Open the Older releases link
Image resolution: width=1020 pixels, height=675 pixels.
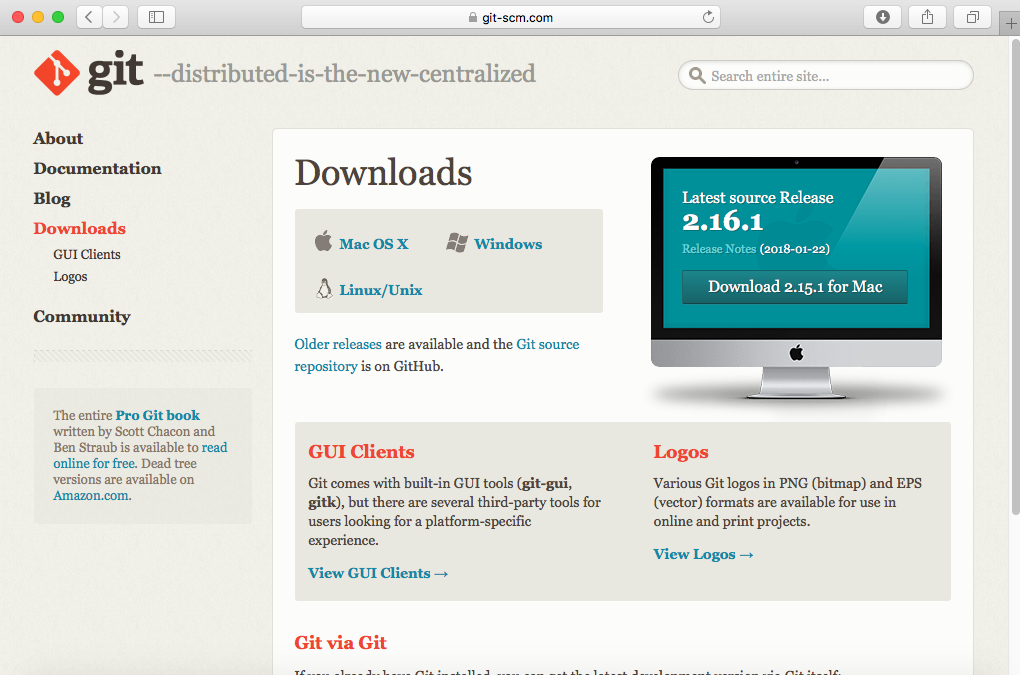pos(338,344)
